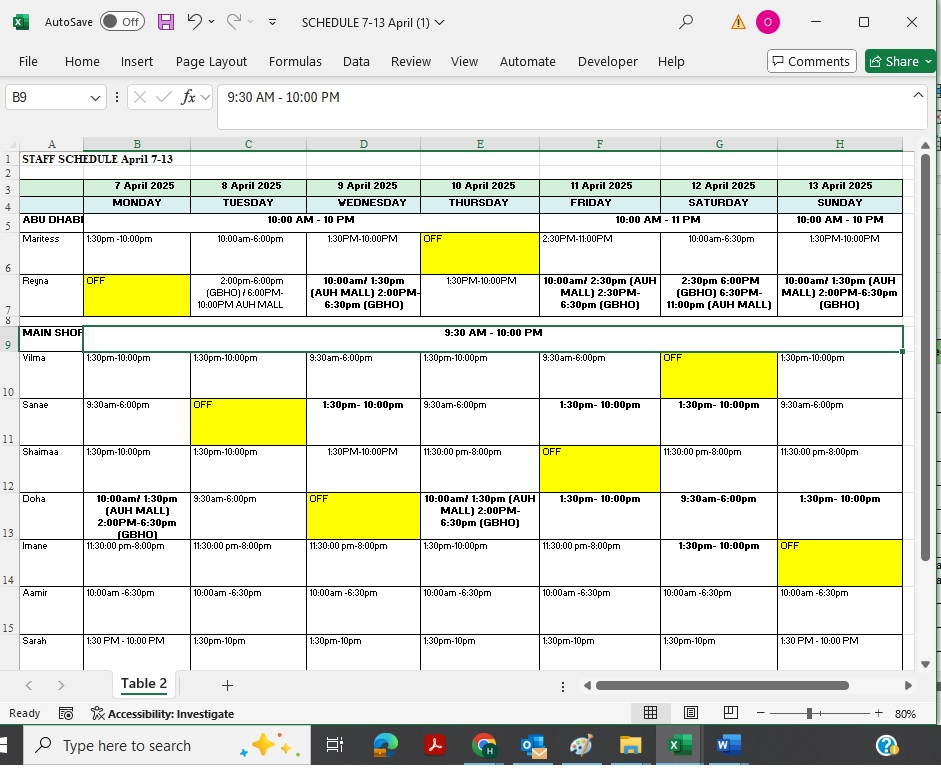Switch to Normal view in status bar
This screenshot has height=769, width=941.
650,713
